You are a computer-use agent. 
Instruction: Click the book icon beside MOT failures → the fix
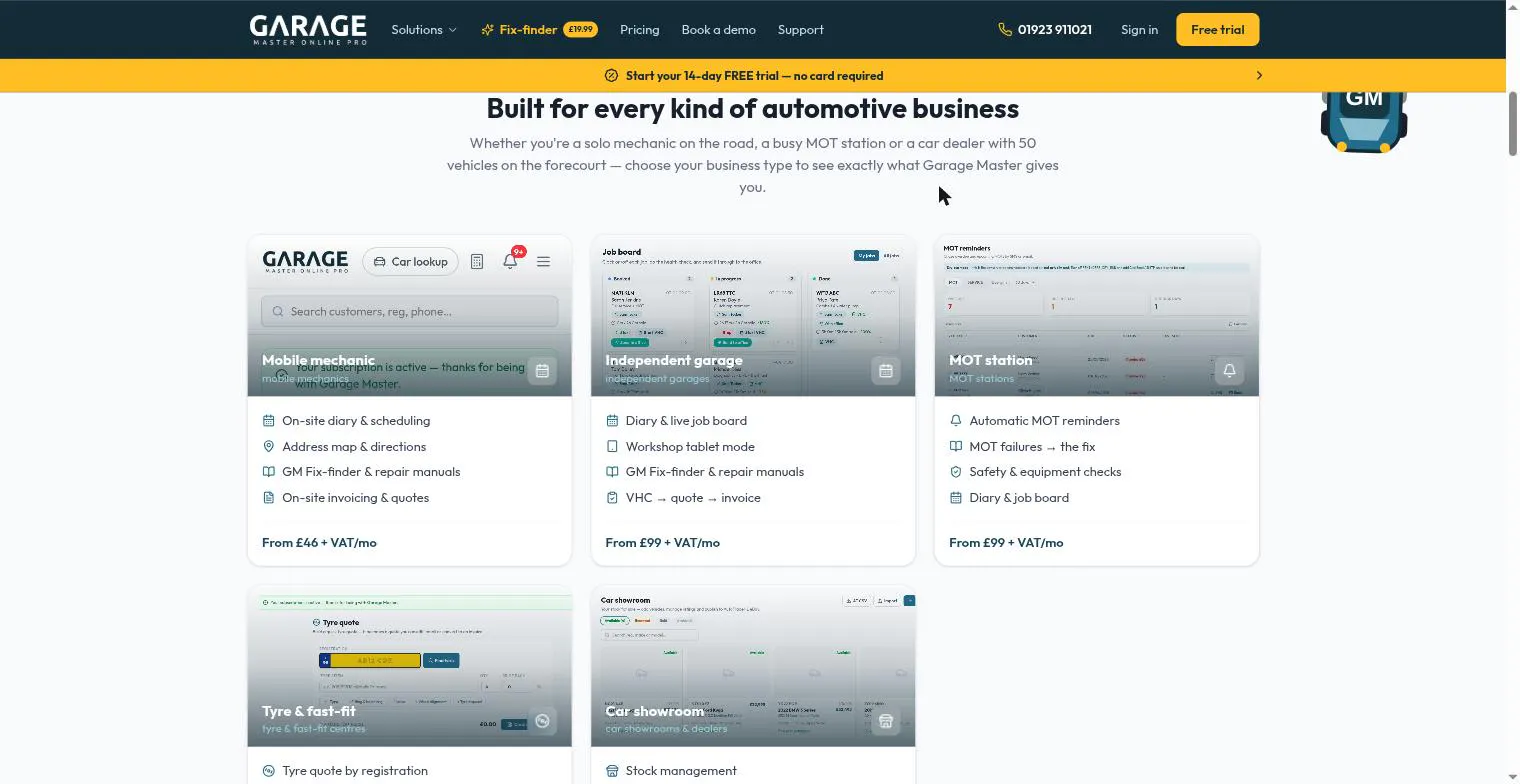(955, 447)
